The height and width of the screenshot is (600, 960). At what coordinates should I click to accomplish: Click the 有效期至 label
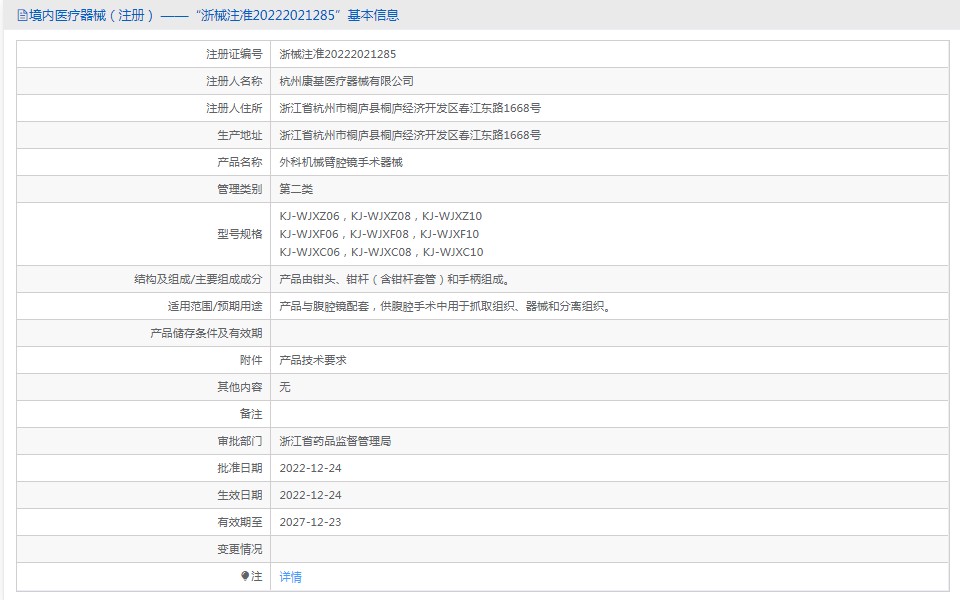pyautogui.click(x=239, y=522)
